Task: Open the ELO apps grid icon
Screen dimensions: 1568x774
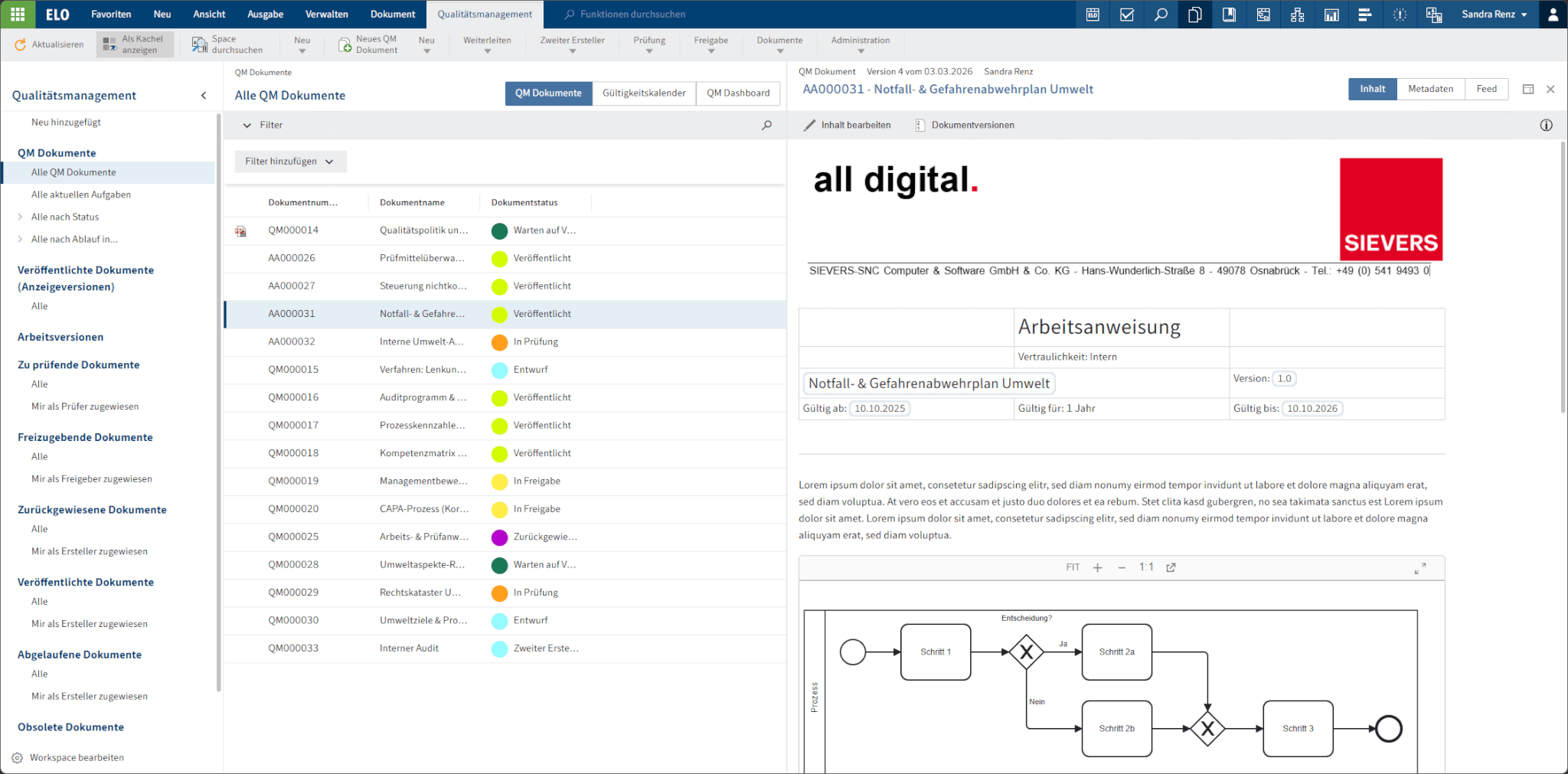Action: (18, 14)
